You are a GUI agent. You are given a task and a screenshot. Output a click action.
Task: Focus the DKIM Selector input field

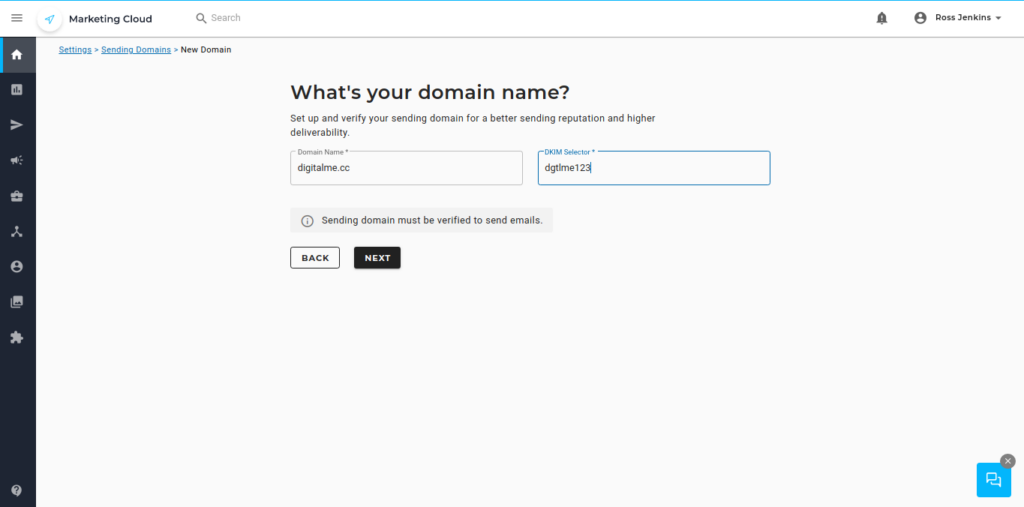(654, 168)
